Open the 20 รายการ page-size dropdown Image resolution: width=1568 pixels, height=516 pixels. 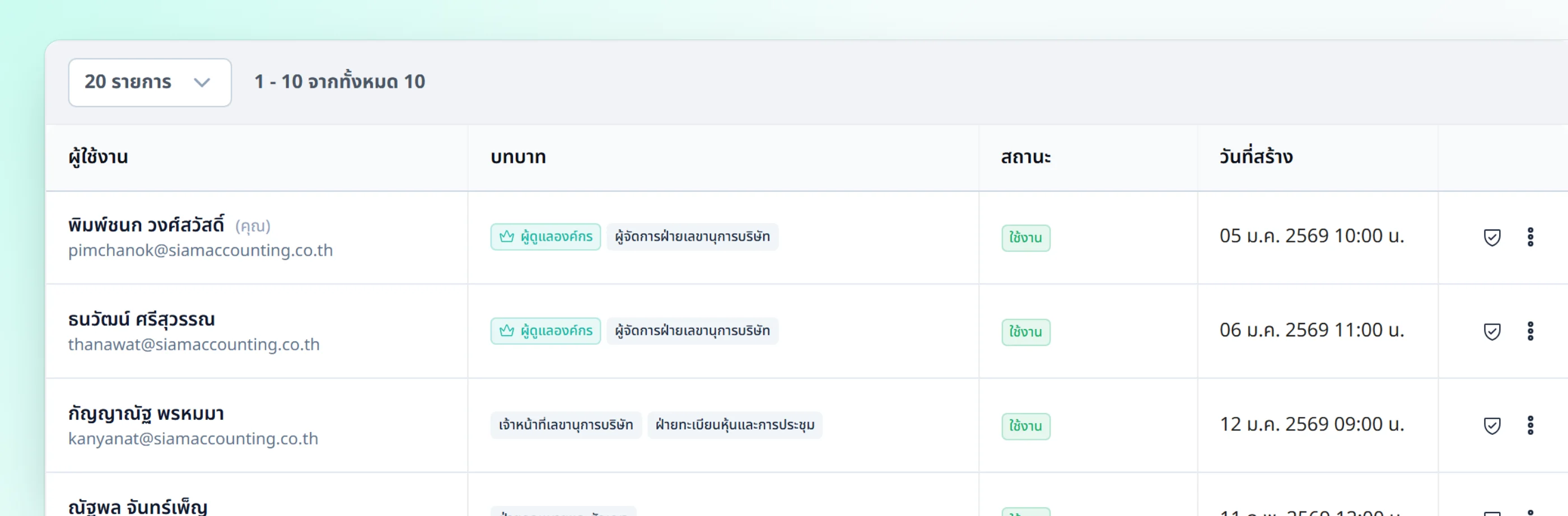click(x=150, y=82)
